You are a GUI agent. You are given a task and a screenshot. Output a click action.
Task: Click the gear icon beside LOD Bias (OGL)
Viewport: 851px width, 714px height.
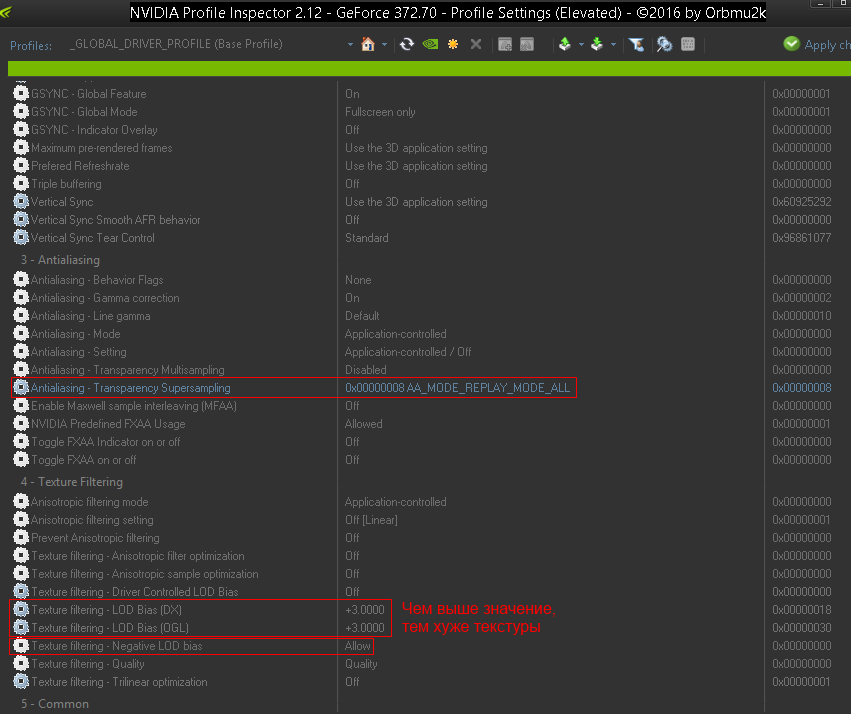[x=21, y=627]
